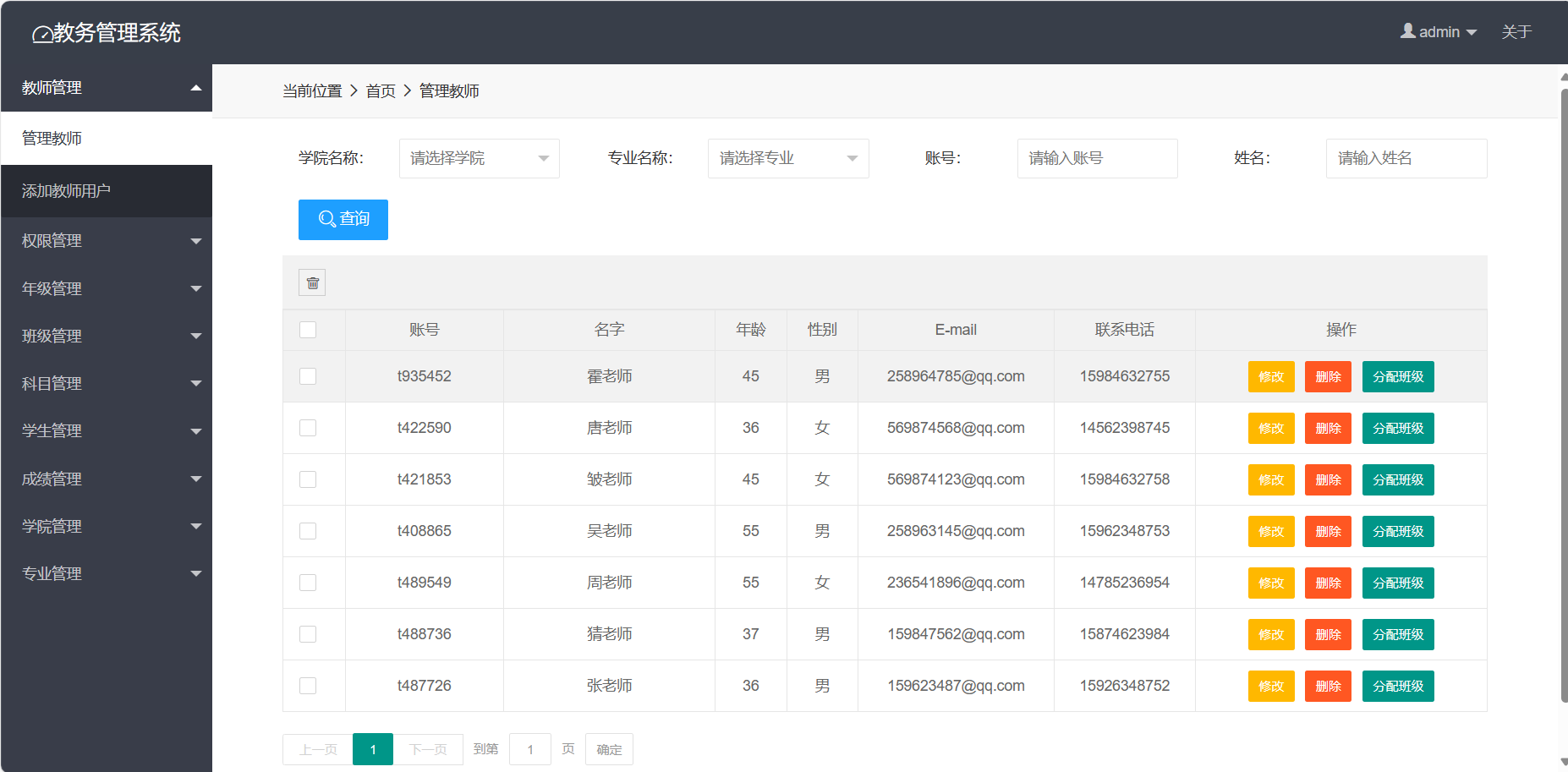
Task: Click the 首页 breadcrumb link
Action: pos(381,90)
